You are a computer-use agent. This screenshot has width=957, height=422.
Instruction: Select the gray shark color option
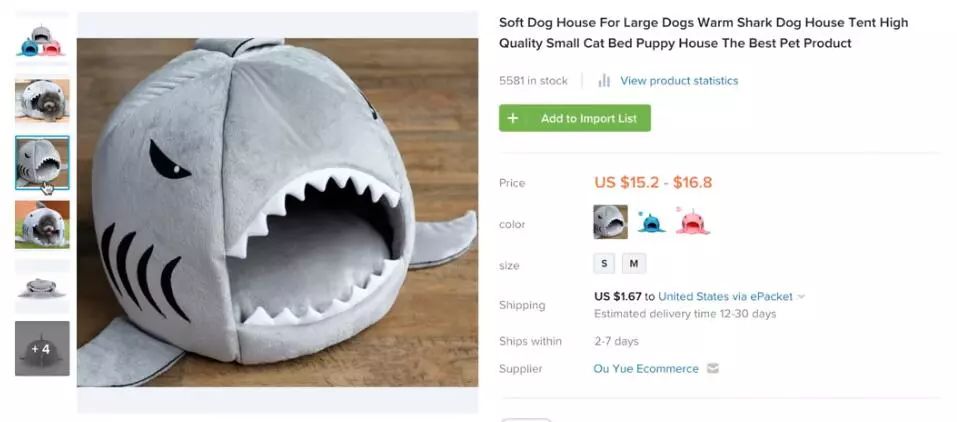pos(610,222)
